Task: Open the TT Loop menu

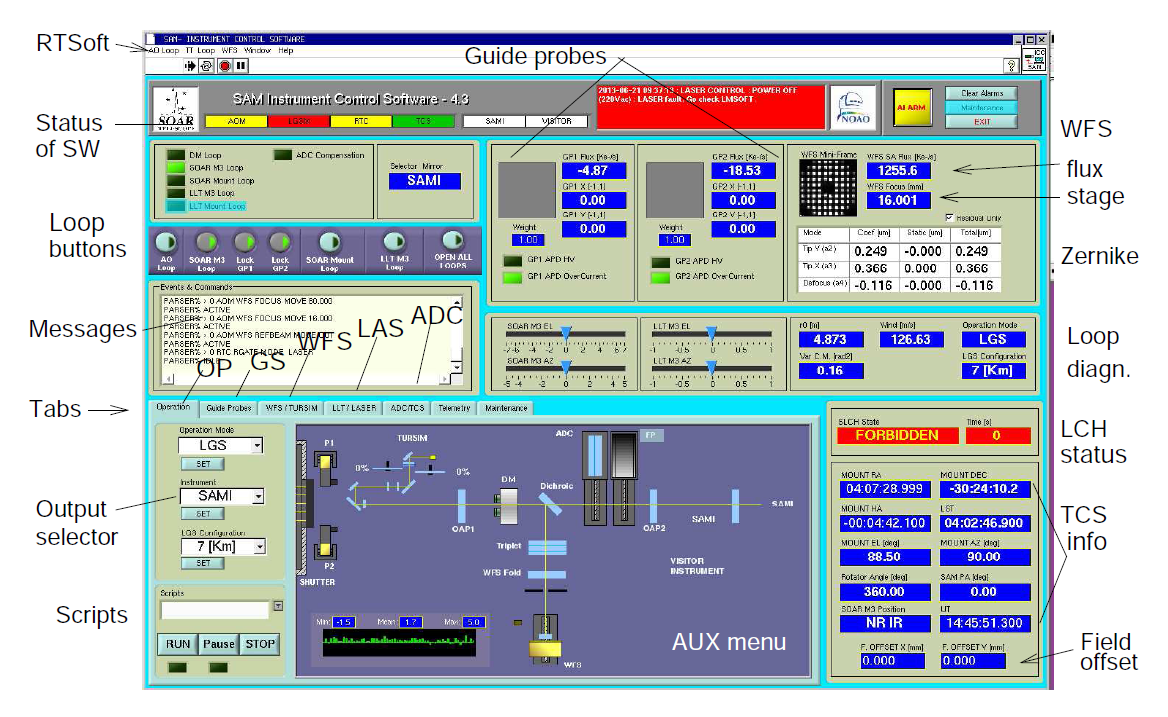Action: pos(200,51)
